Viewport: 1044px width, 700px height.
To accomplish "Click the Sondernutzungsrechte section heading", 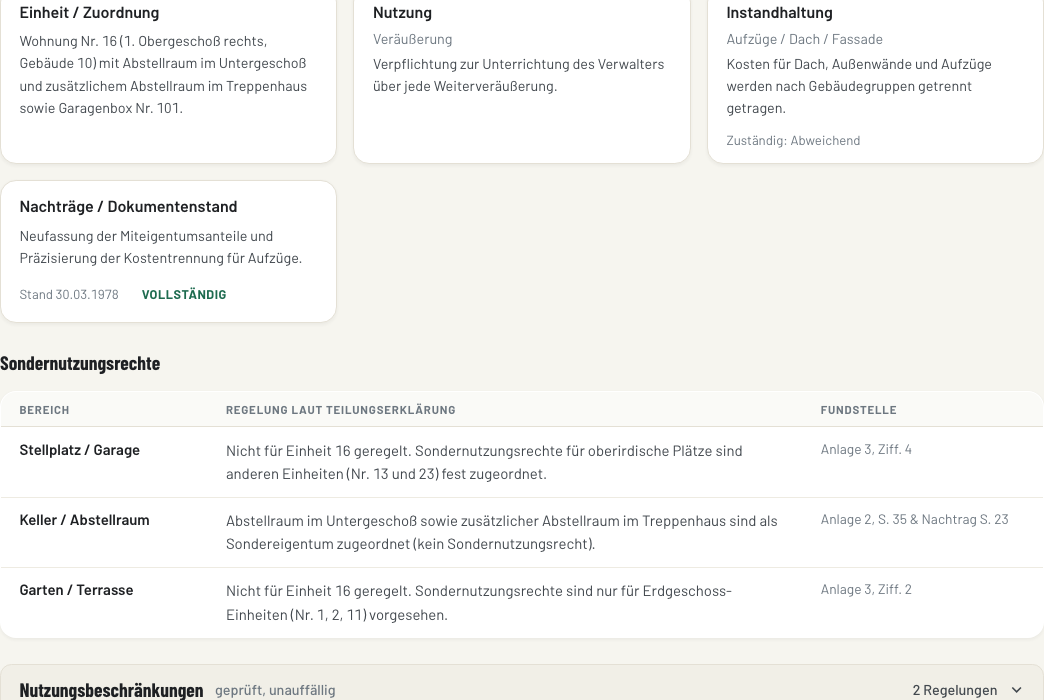I will pyautogui.click(x=80, y=363).
